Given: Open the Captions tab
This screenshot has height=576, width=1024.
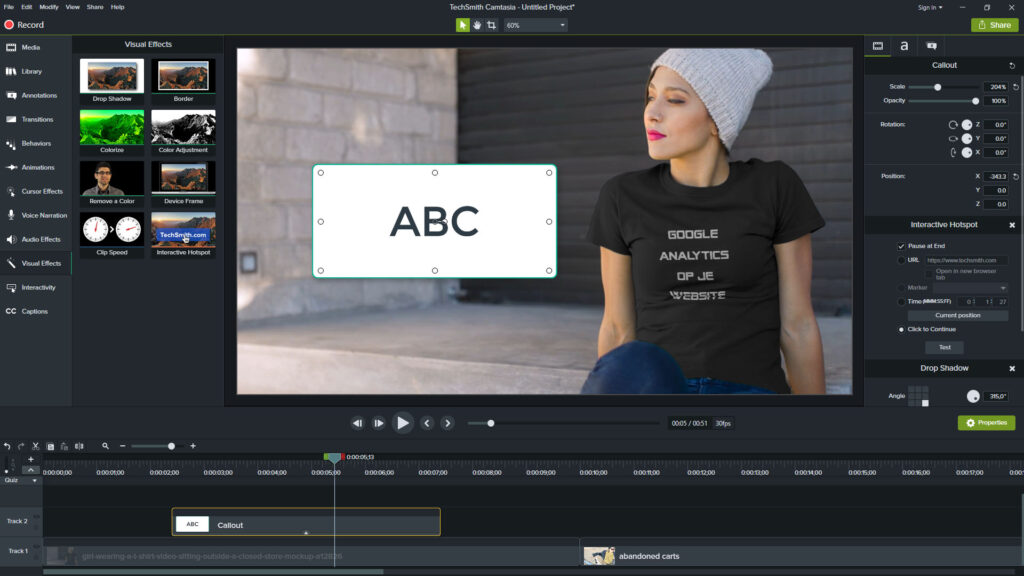Looking at the screenshot, I should click(x=35, y=312).
